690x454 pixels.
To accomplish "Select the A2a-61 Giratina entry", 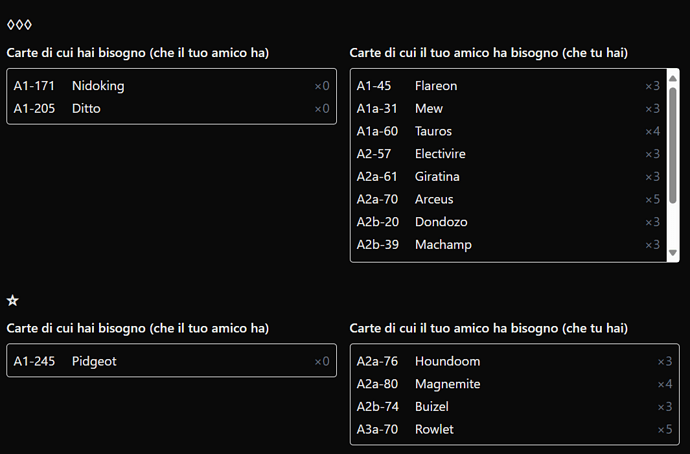I will coord(508,177).
